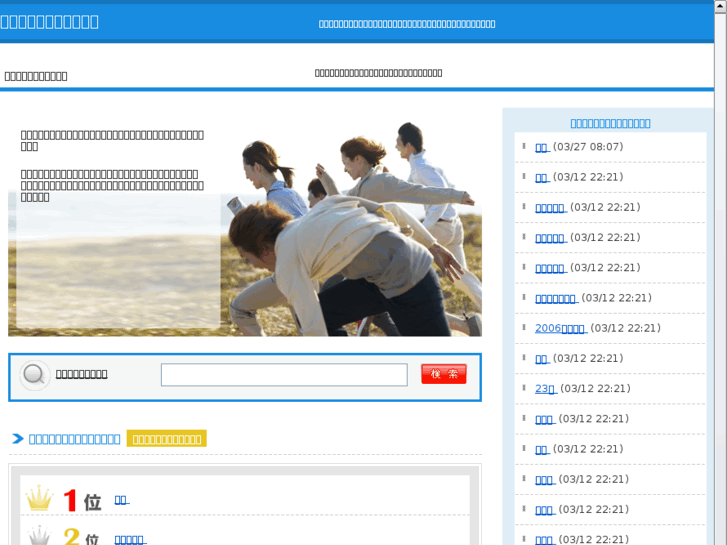The width and height of the screenshot is (727, 545).
Task: Open the sidebar link starting with 2006
Action: [561, 328]
